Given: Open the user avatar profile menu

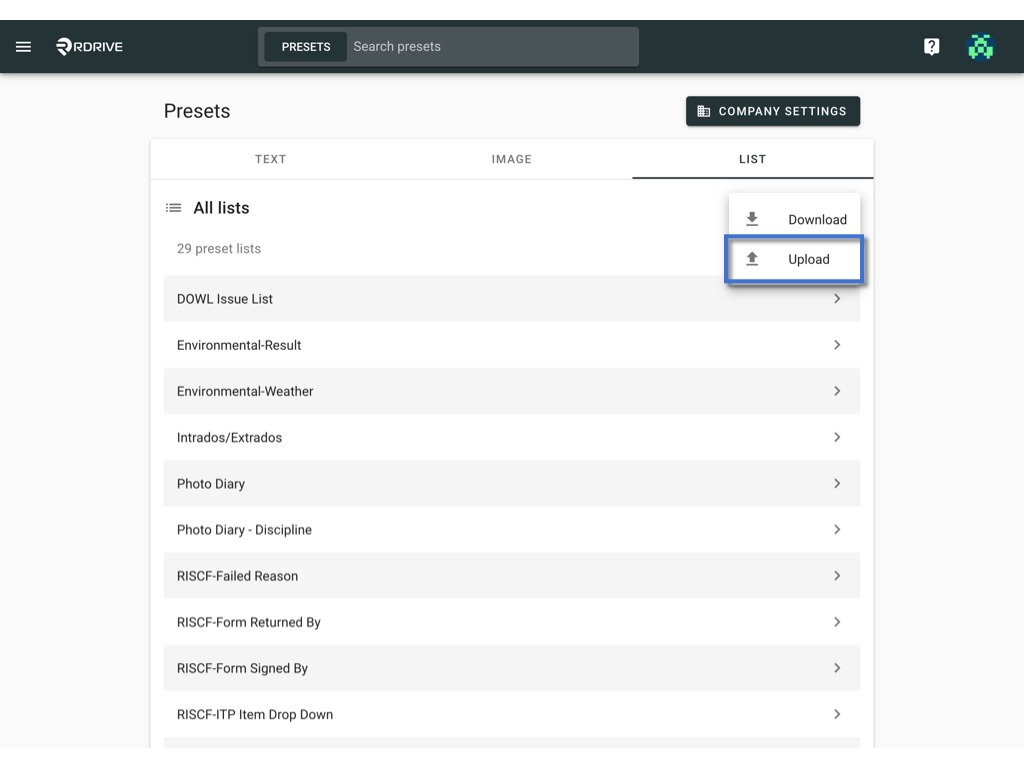Looking at the screenshot, I should 980,46.
